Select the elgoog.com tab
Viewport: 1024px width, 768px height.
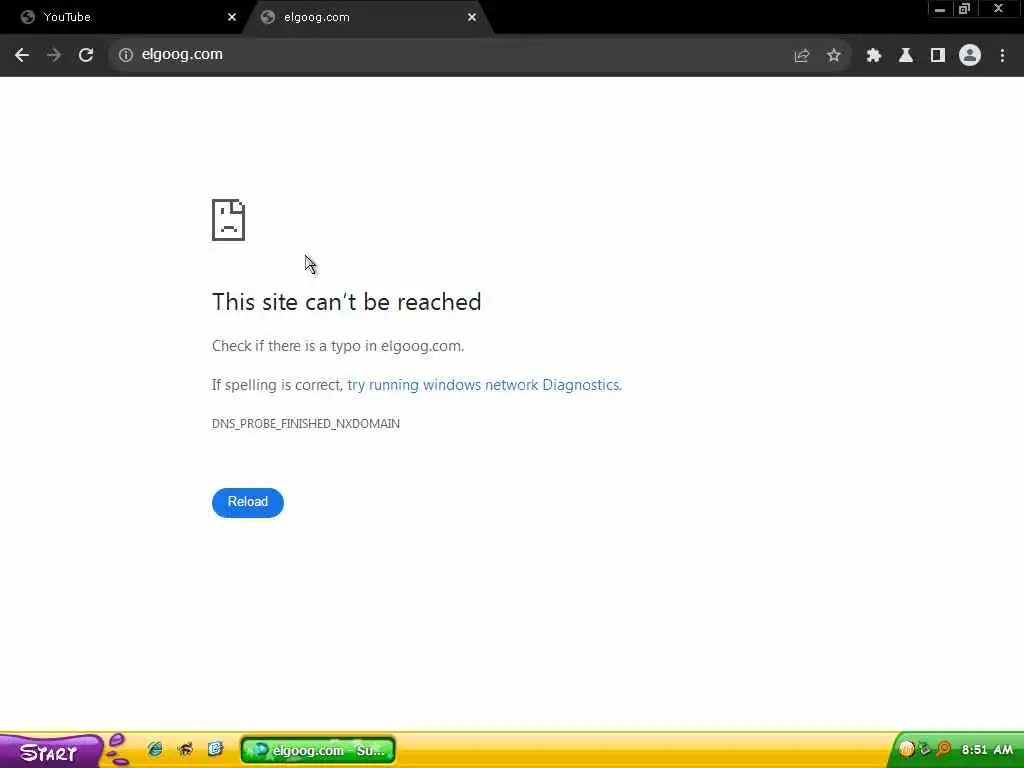click(367, 18)
